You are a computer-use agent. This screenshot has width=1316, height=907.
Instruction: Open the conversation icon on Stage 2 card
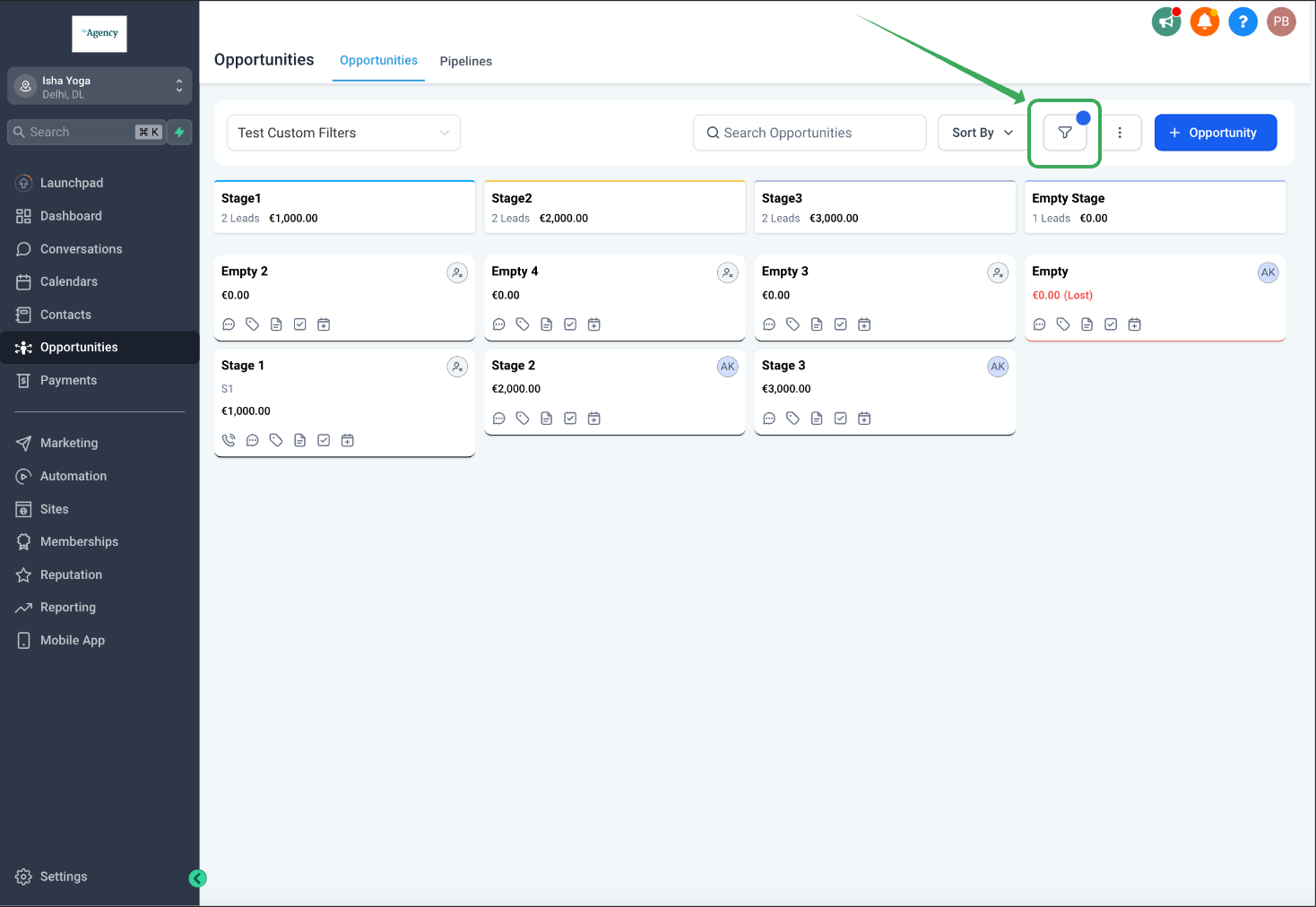499,419
